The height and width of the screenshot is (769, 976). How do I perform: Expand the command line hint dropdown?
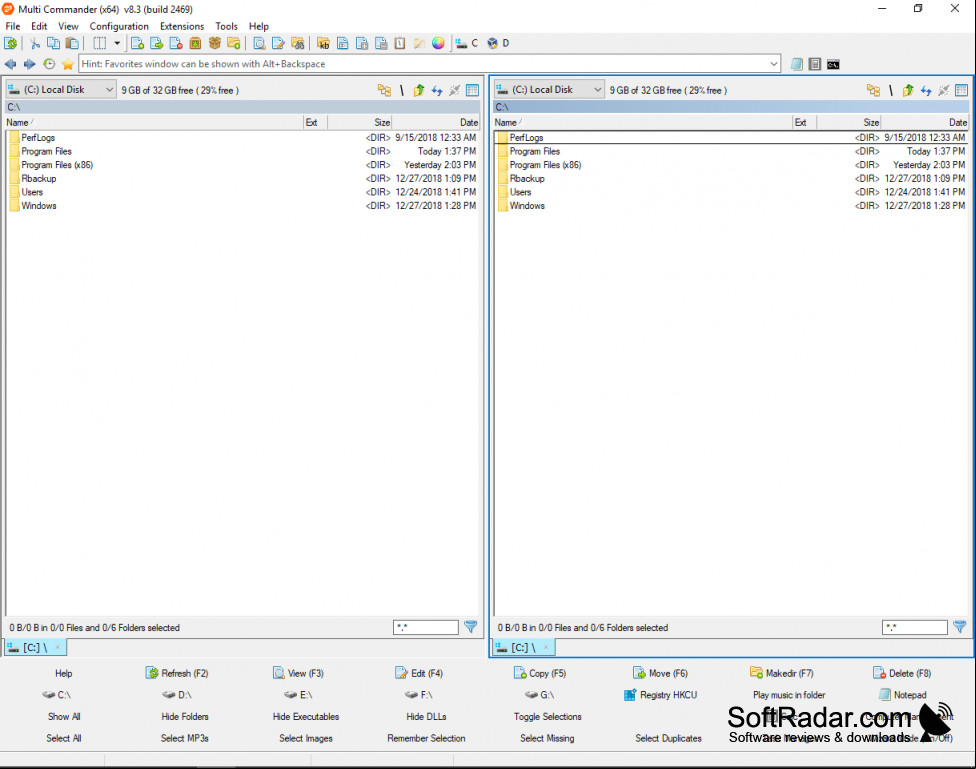point(774,64)
